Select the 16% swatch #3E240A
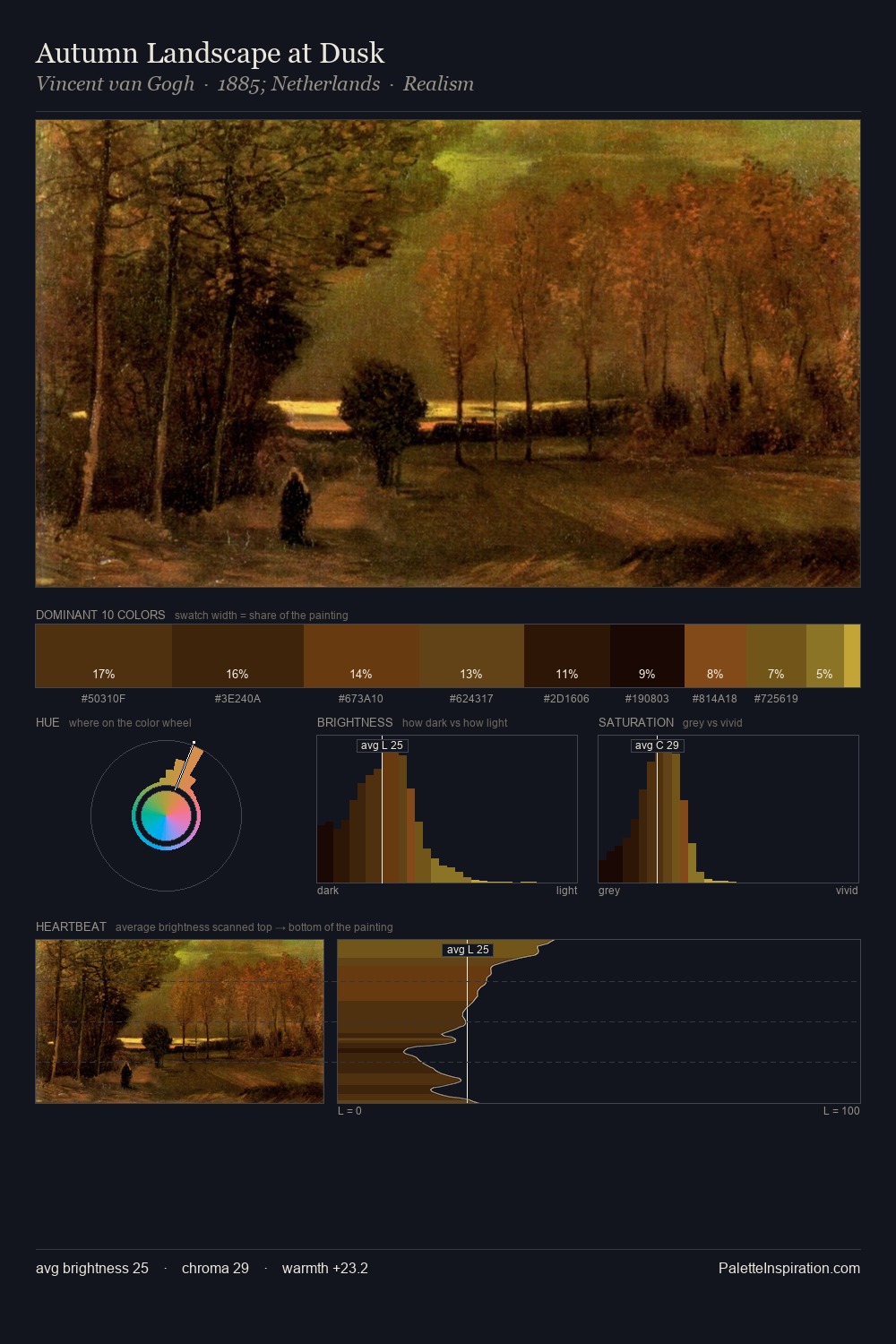This screenshot has height=1344, width=896. (237, 656)
